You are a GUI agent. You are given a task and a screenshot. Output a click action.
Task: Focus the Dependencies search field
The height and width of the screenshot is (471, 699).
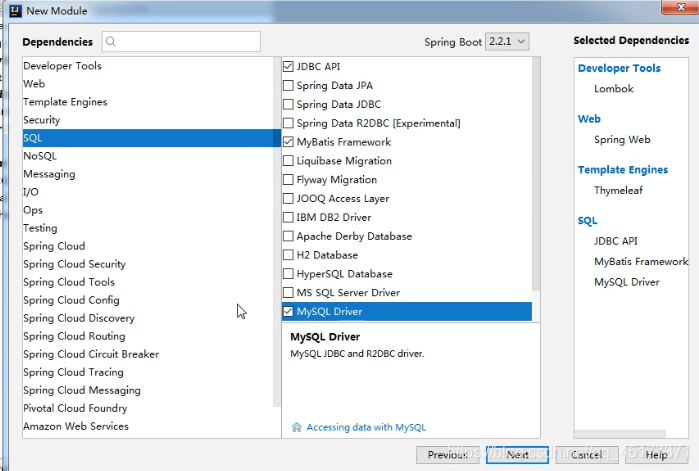181,41
